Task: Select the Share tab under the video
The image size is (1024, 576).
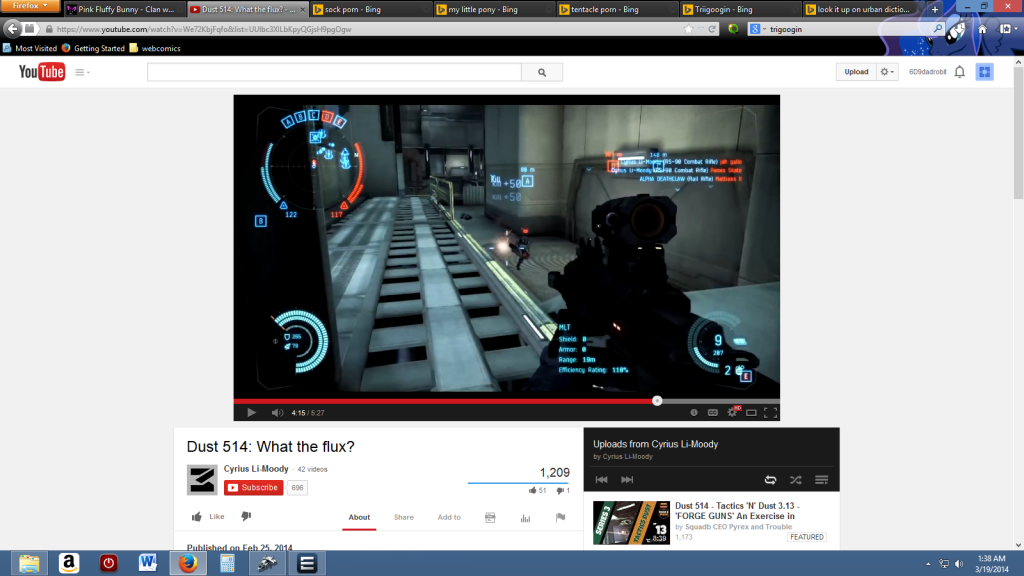Action: [404, 517]
